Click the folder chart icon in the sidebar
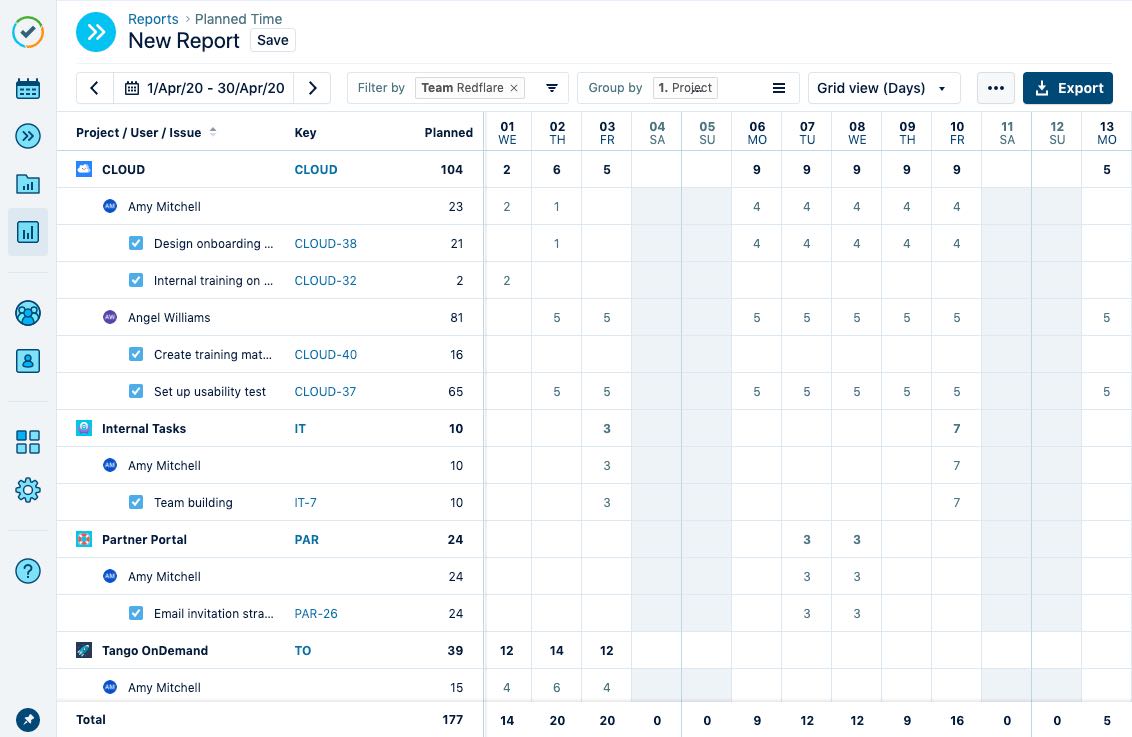This screenshot has width=1132, height=737. (x=28, y=183)
